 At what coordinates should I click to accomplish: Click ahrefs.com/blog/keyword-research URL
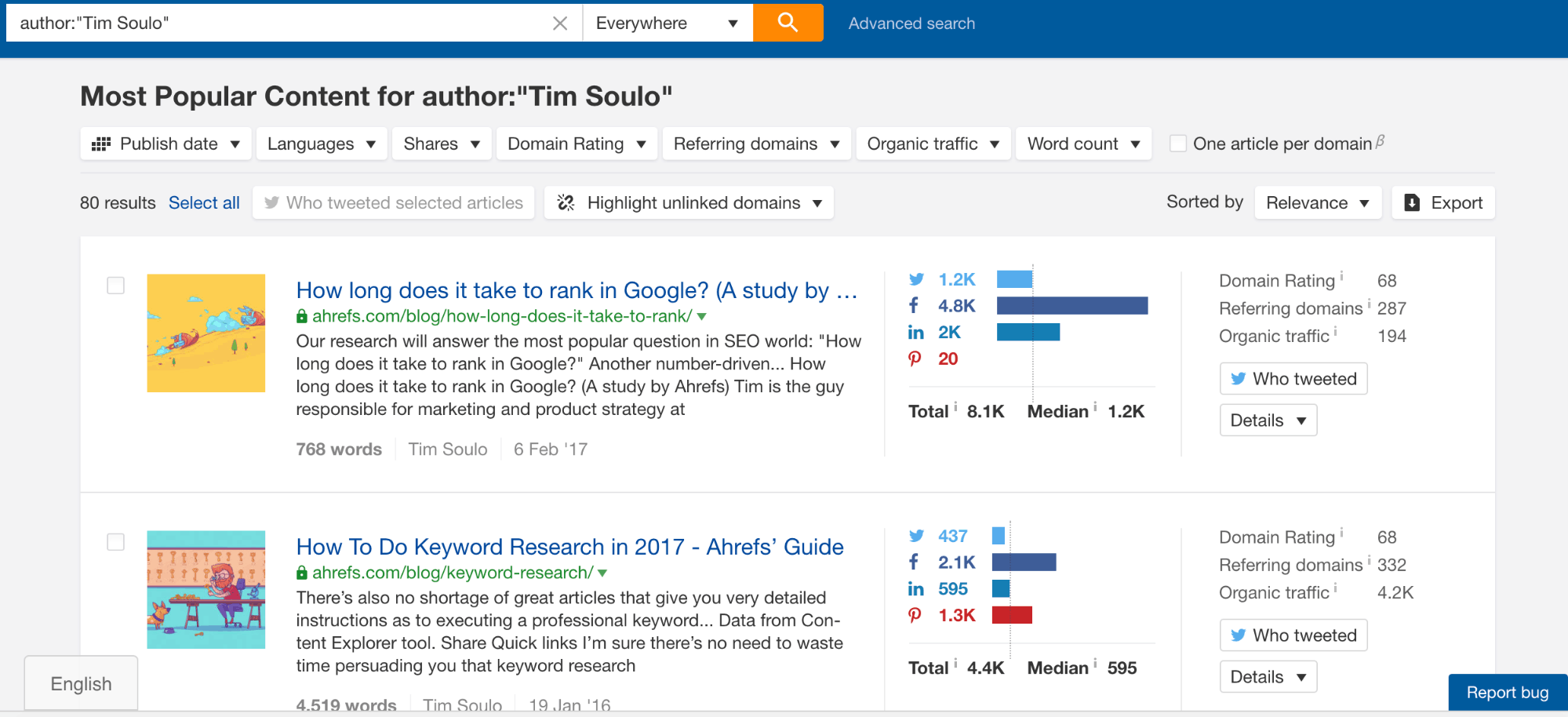(x=453, y=573)
